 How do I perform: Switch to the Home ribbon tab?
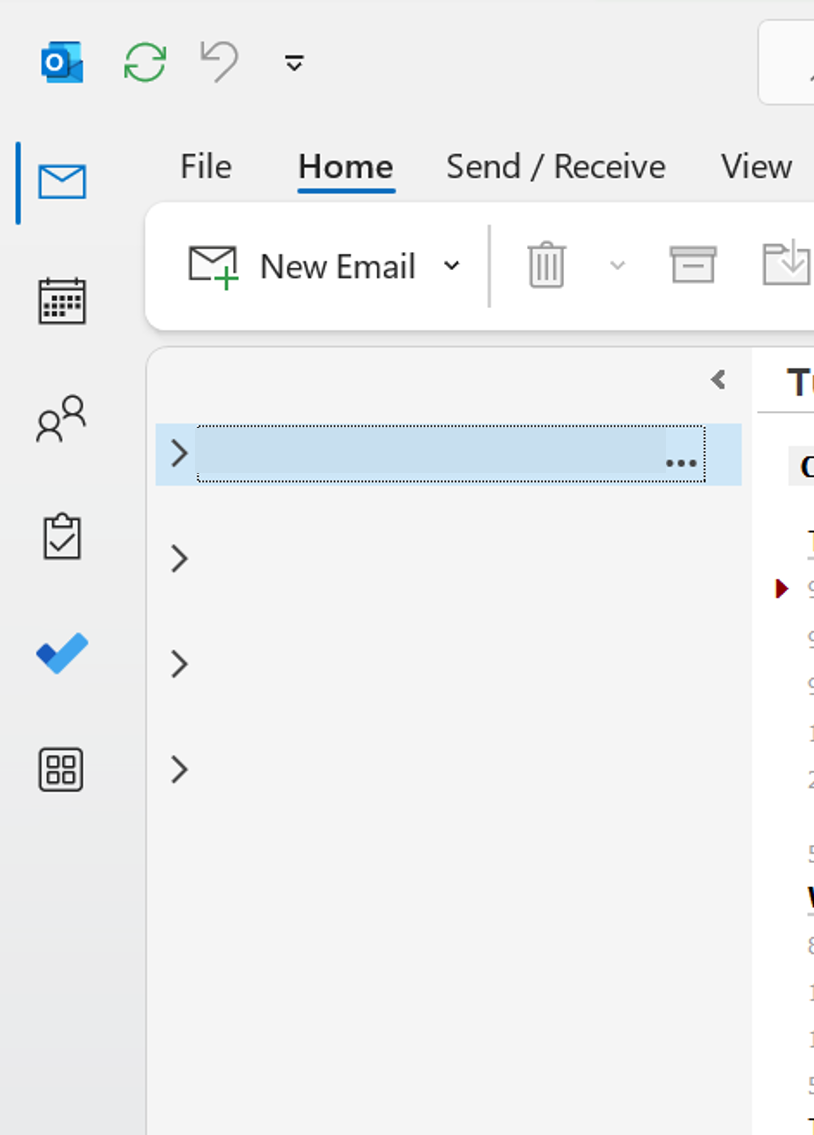346,168
